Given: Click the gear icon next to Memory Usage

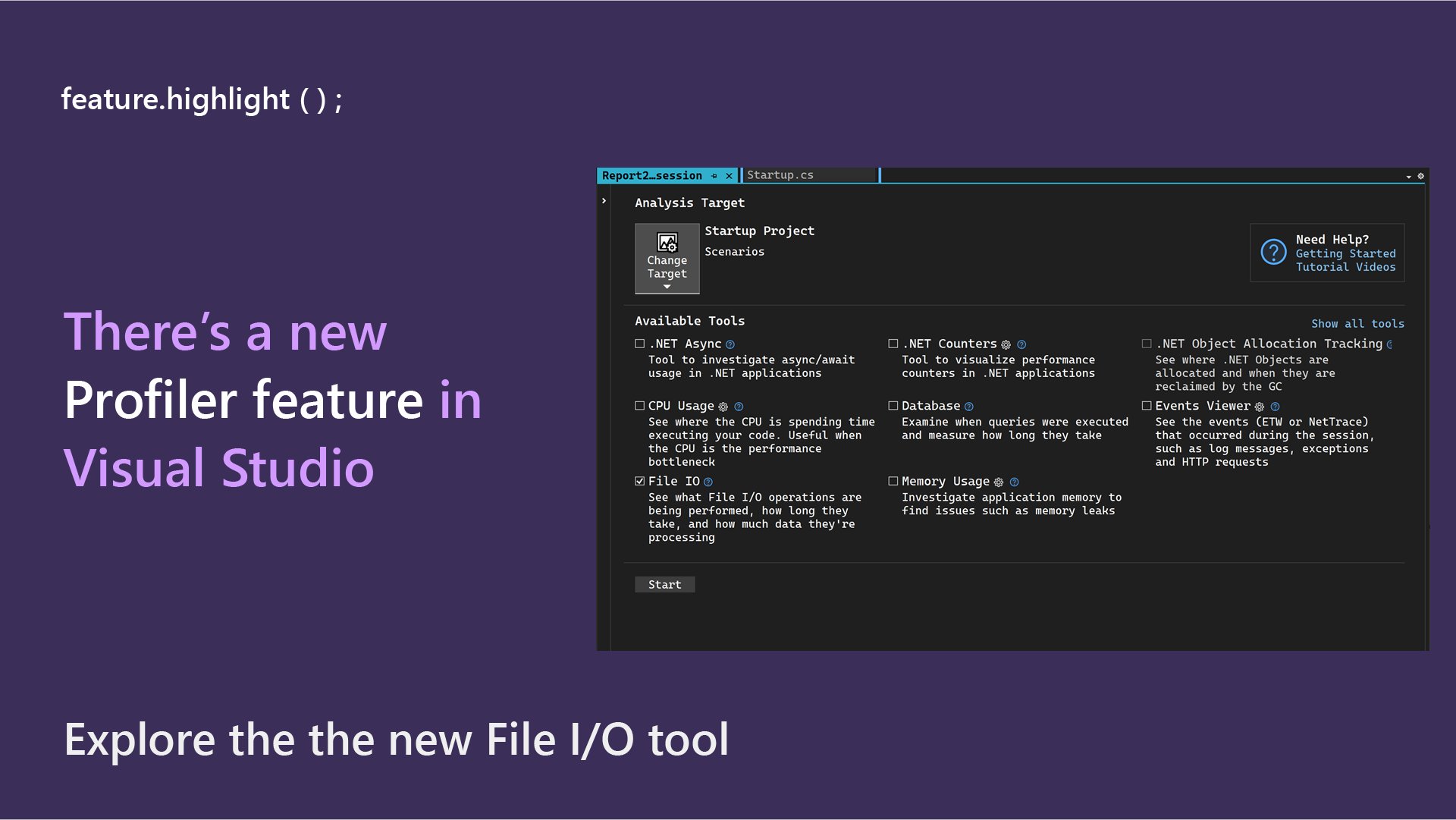Looking at the screenshot, I should click(998, 481).
